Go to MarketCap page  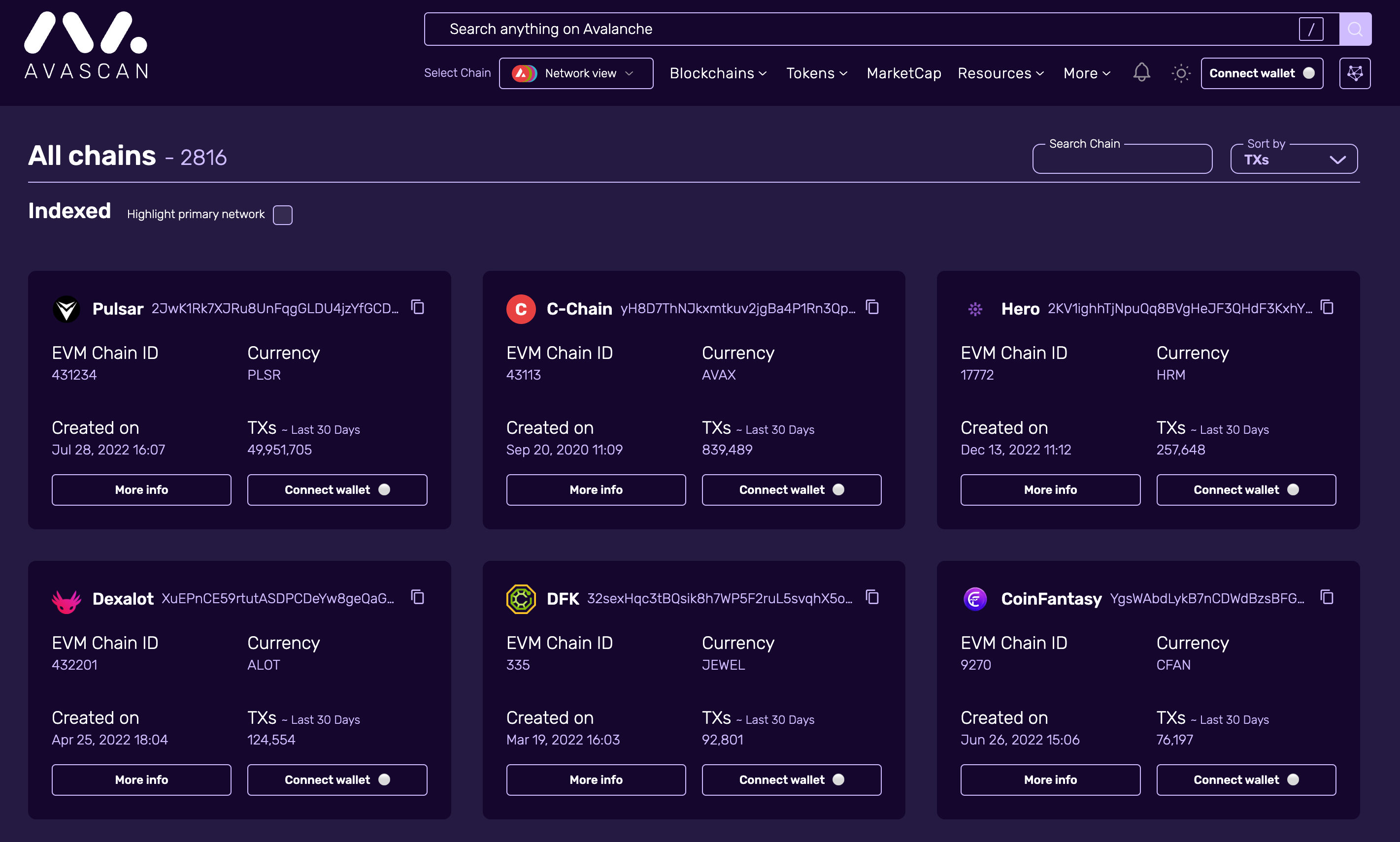903,73
